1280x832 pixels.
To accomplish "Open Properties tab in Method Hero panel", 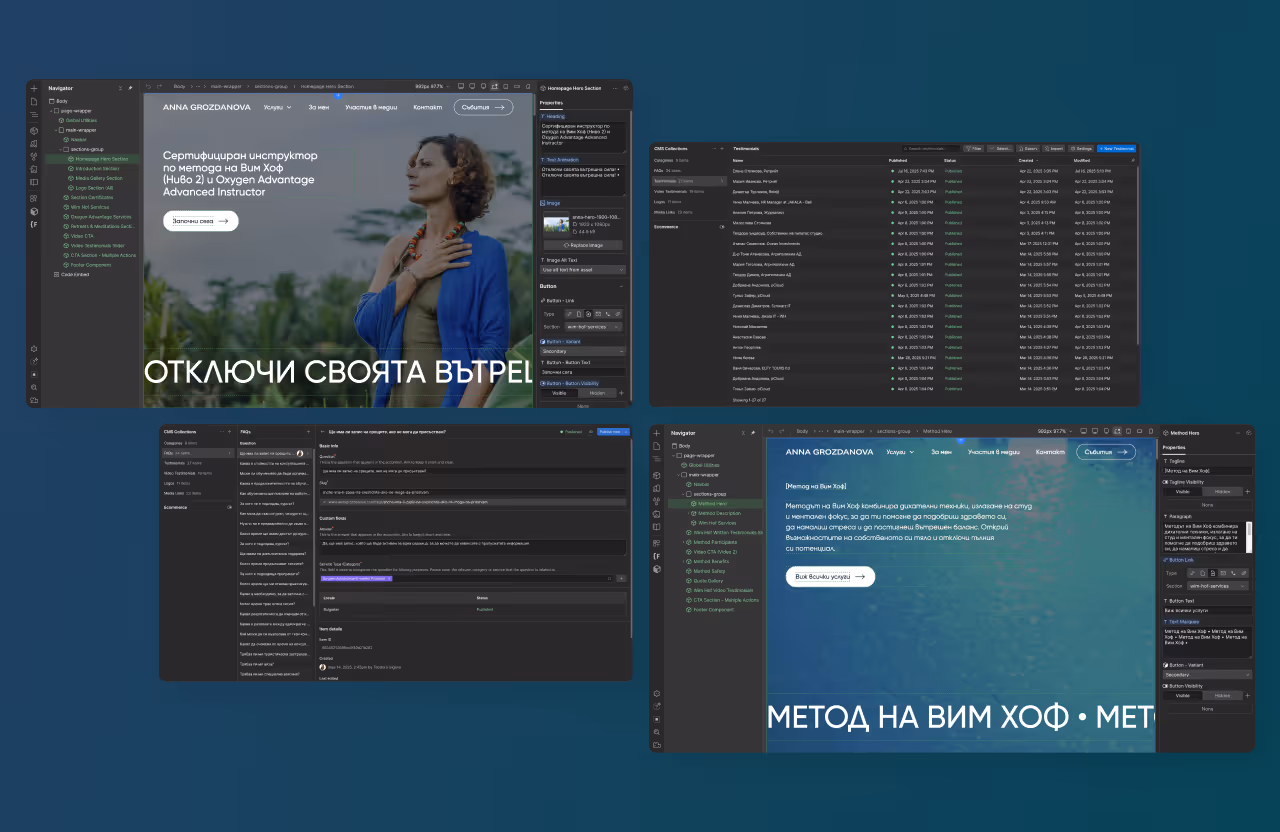I will coord(1174,447).
